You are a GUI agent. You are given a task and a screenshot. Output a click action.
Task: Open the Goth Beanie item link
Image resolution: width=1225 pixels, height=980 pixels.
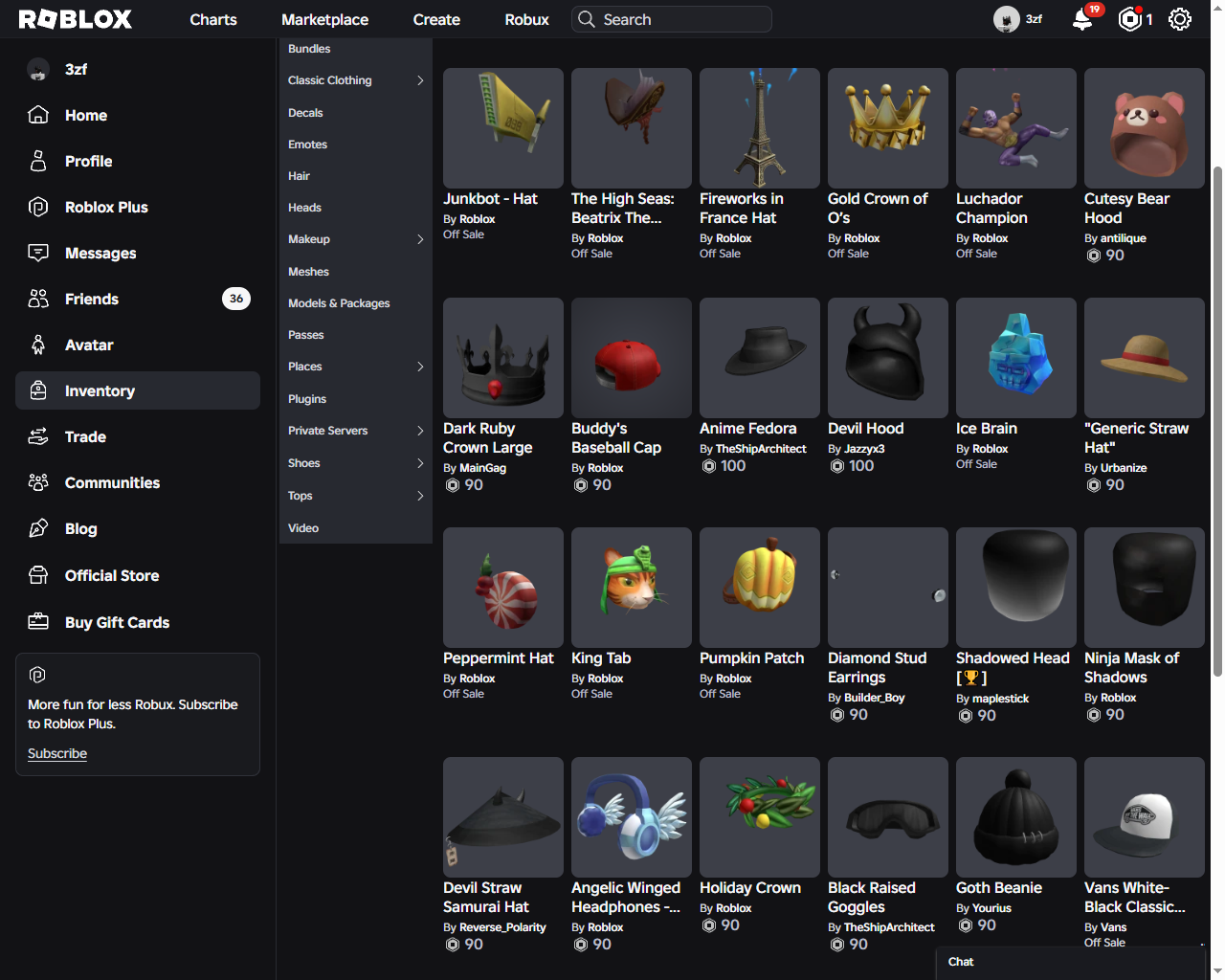[999, 888]
